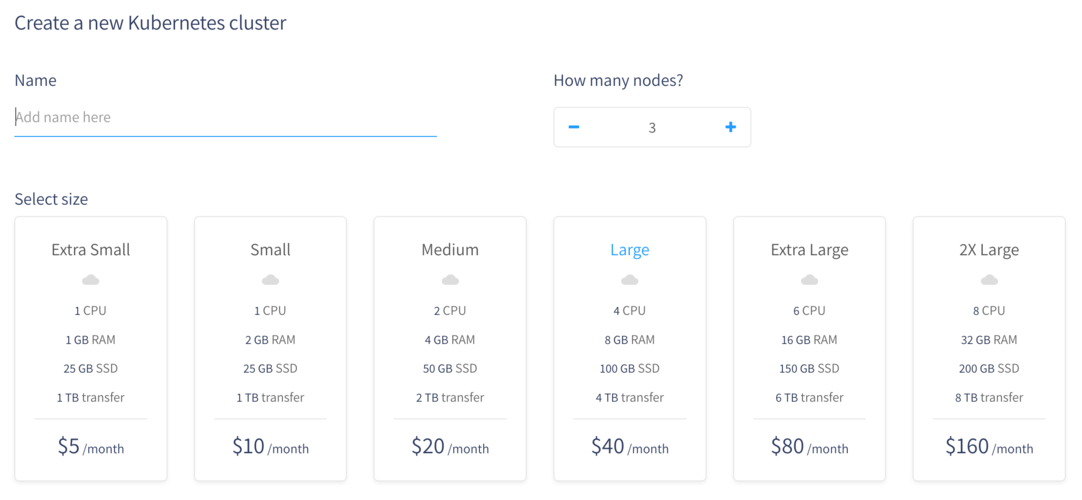Click 2 TB transfer spec

tap(450, 397)
